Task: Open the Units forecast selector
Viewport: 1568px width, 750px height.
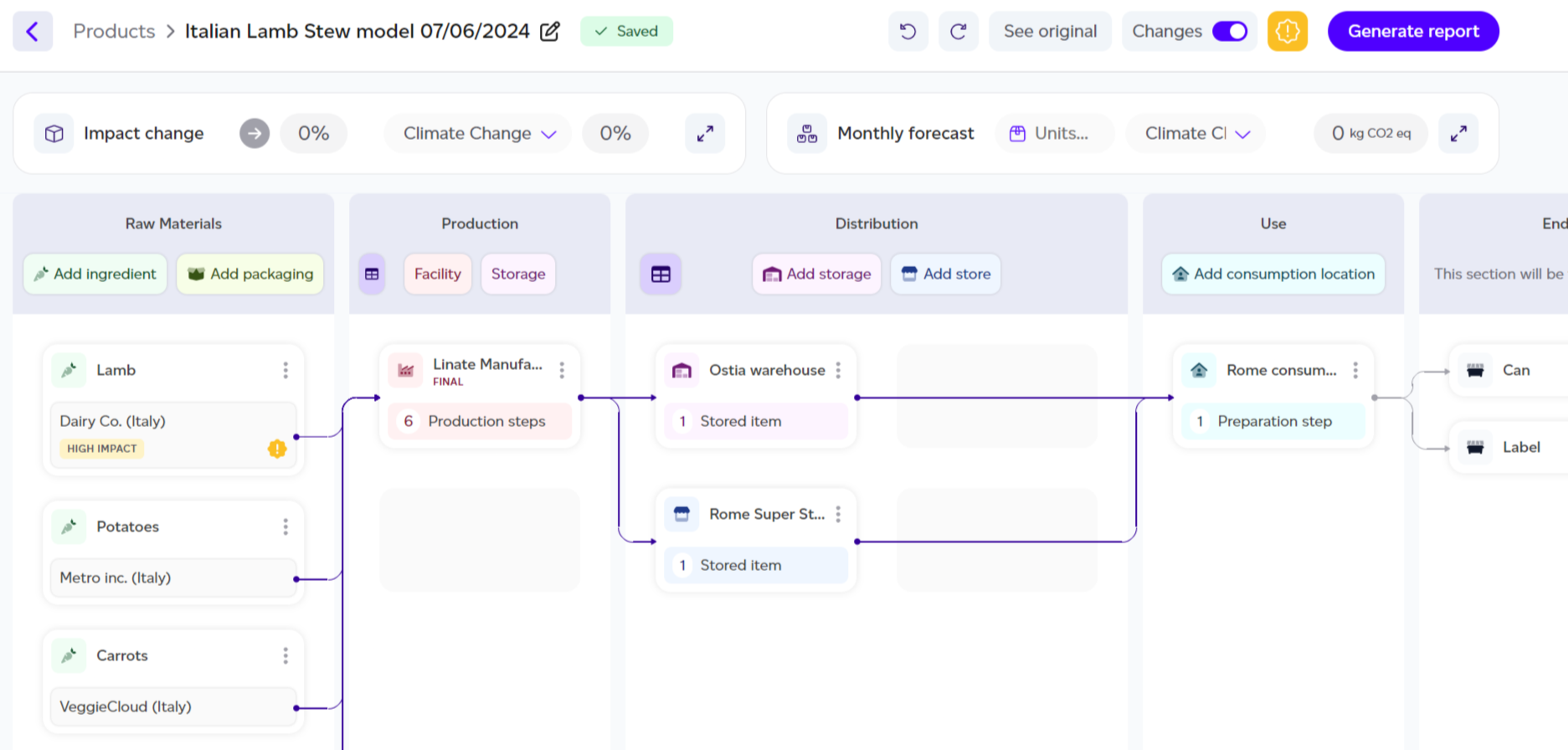Action: 1055,133
